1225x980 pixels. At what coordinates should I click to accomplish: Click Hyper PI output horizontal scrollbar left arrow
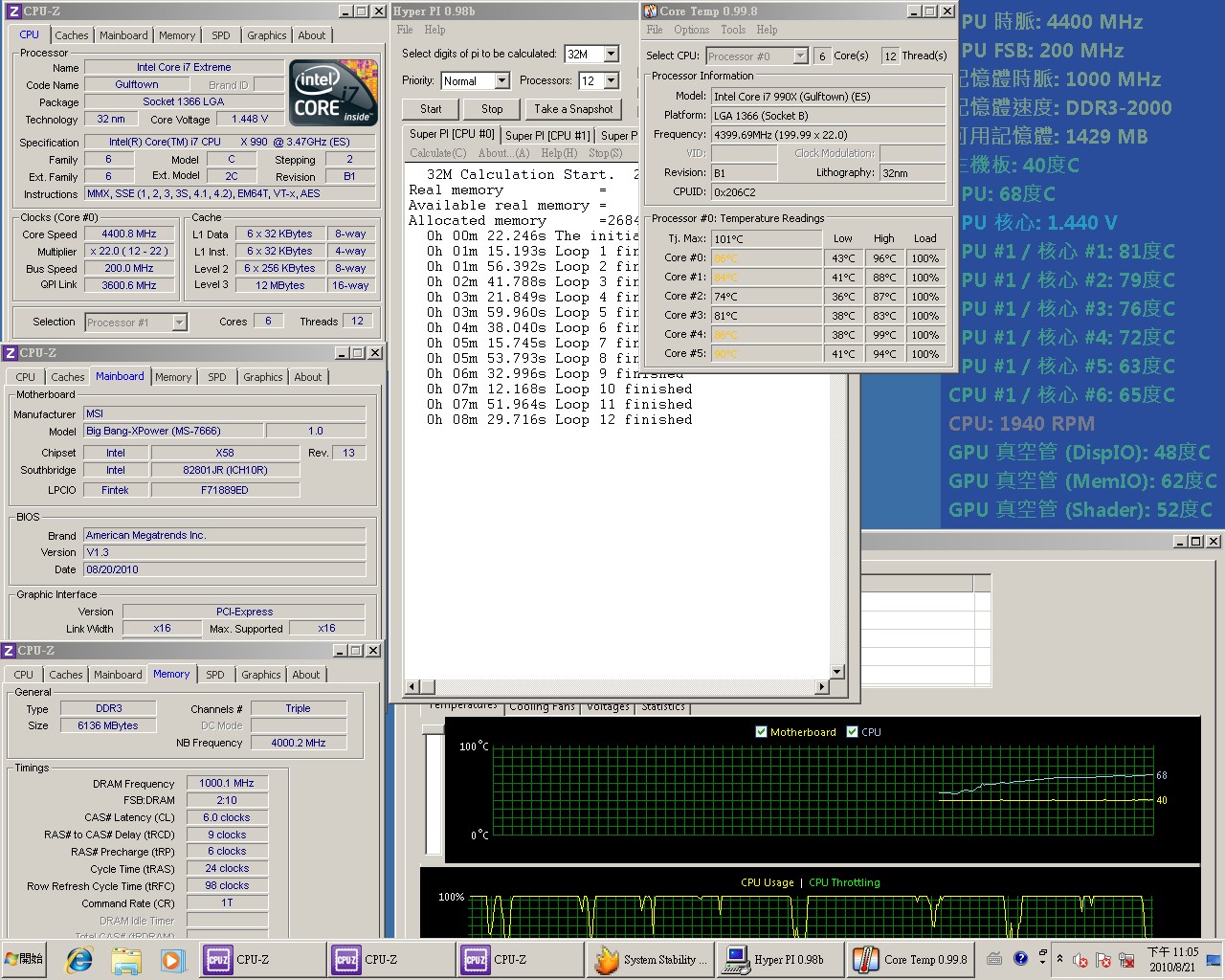click(412, 687)
